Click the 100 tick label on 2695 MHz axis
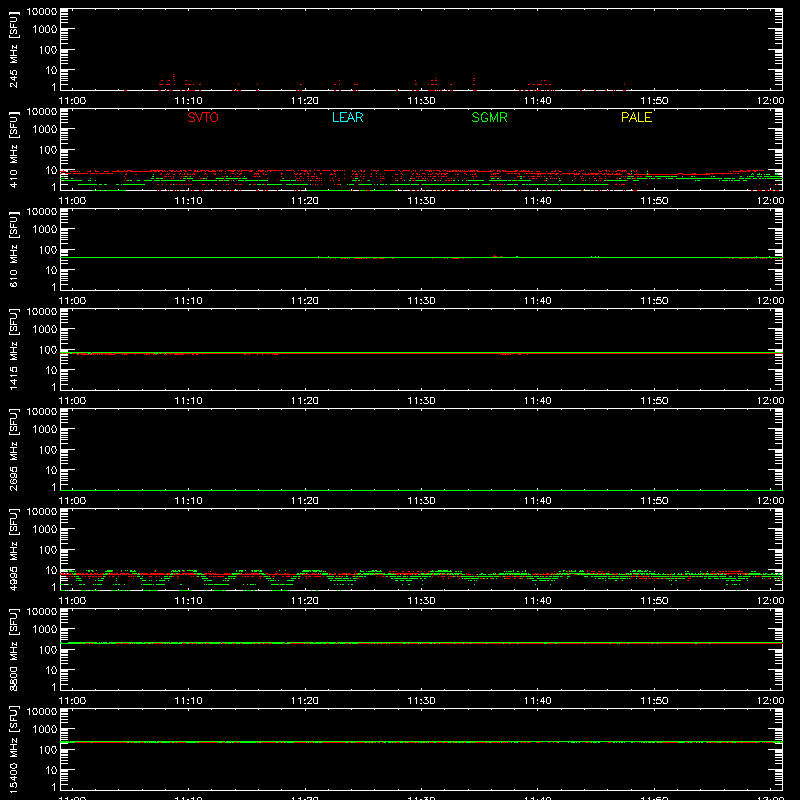800x800 pixels. click(x=48, y=450)
